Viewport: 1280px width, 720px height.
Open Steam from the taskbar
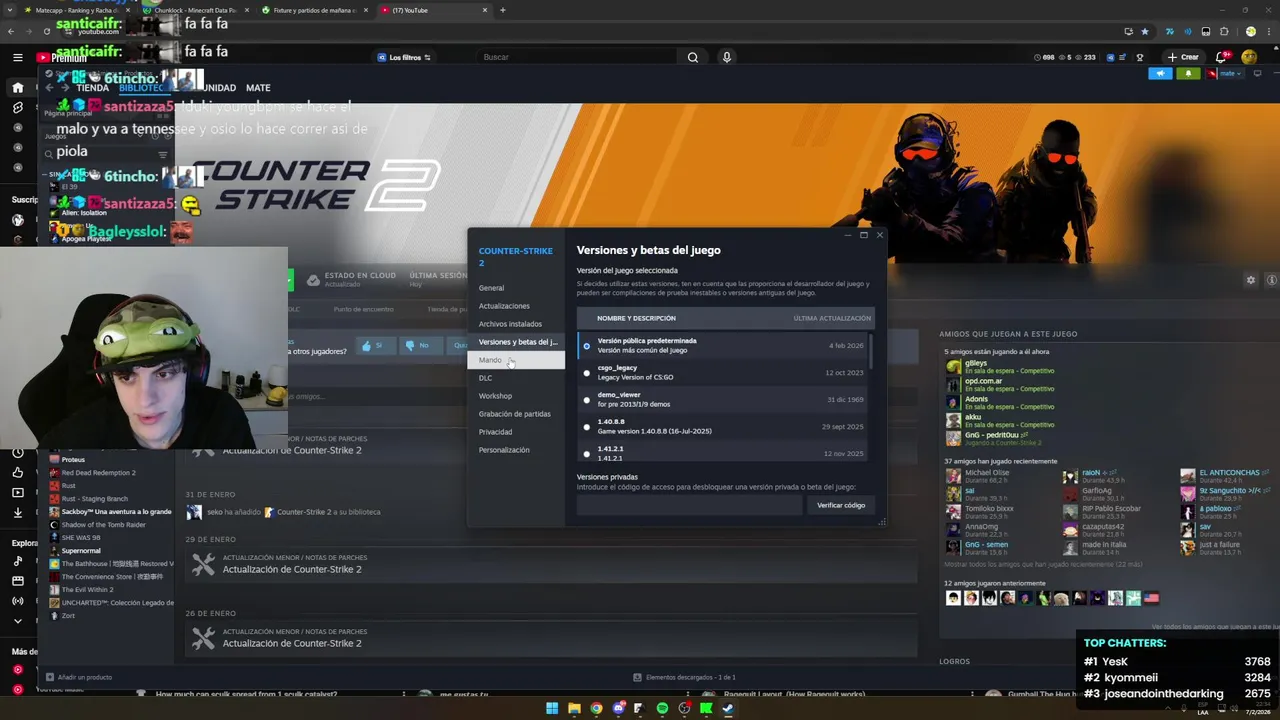[x=728, y=708]
